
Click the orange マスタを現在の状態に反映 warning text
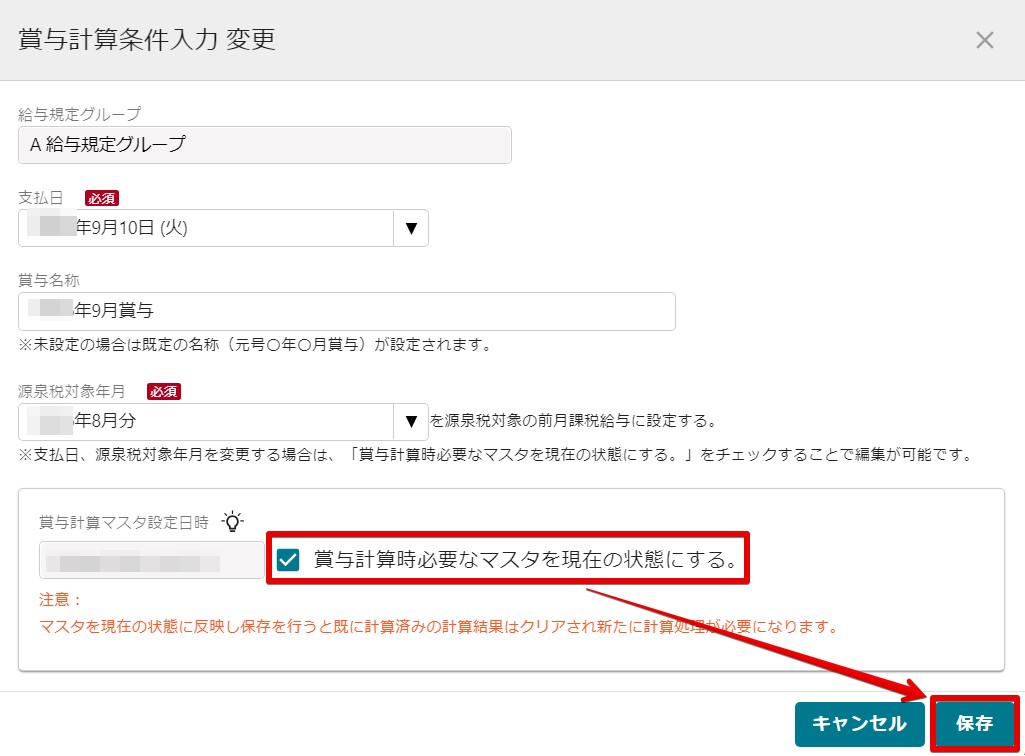[439, 627]
